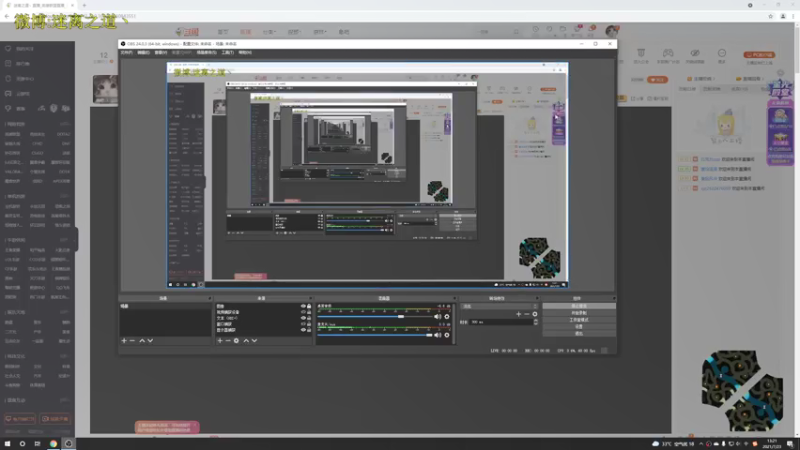Screen dimensions: 800x450
Task: Click the trash-bin icon in Huya toolbar
Action: pos(641,53)
